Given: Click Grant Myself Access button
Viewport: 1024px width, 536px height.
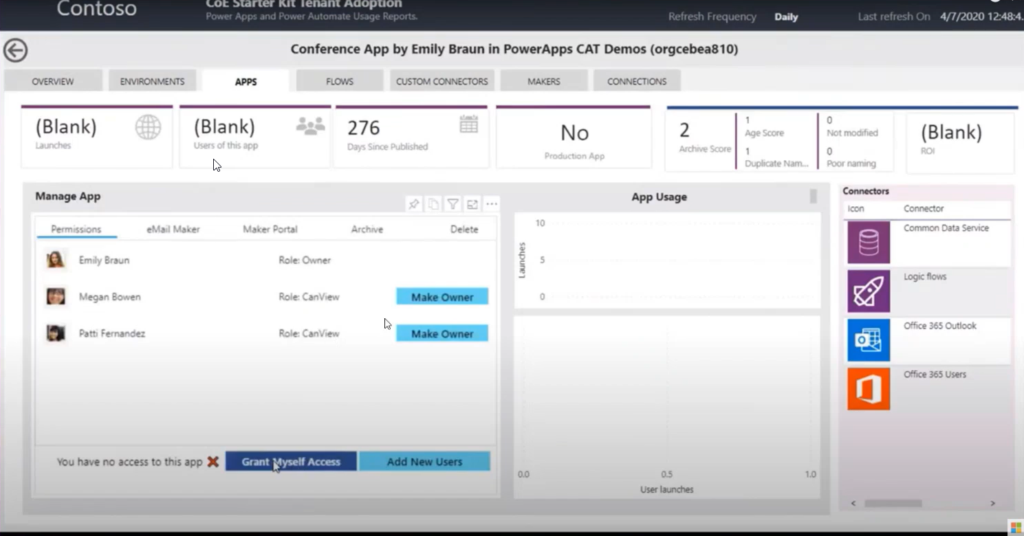Looking at the screenshot, I should pos(291,462).
